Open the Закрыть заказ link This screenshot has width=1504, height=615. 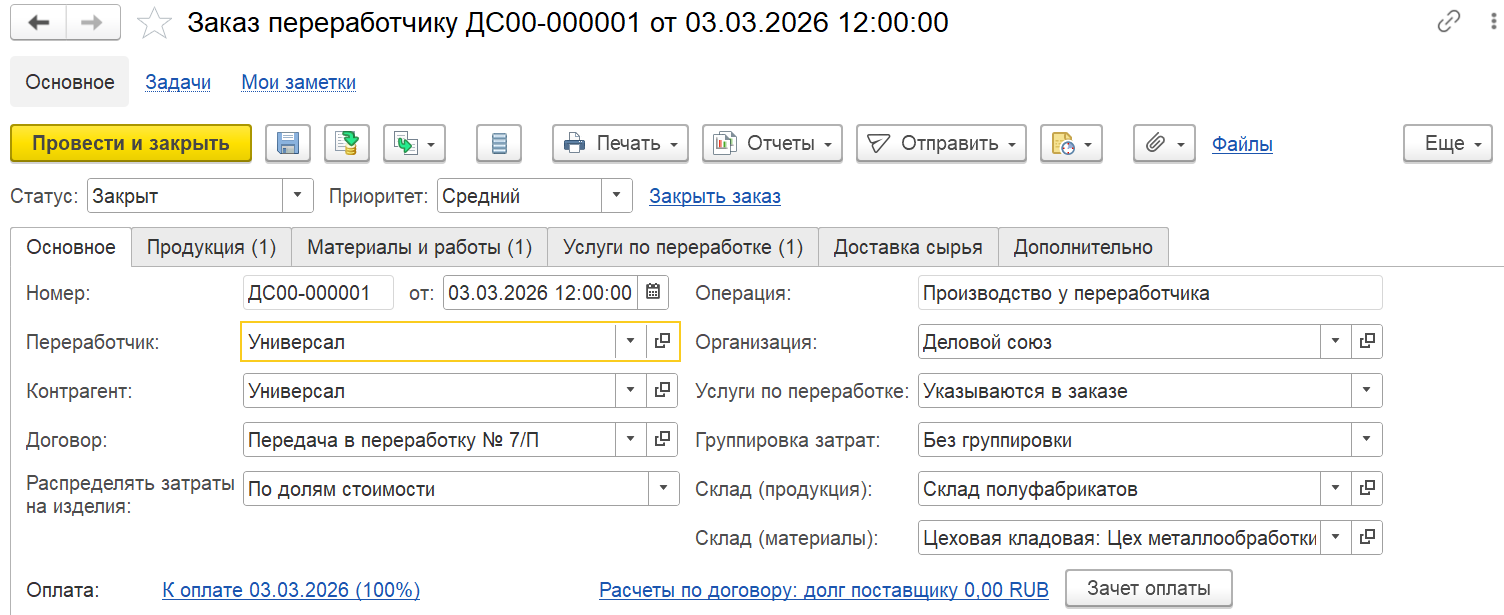point(715,196)
